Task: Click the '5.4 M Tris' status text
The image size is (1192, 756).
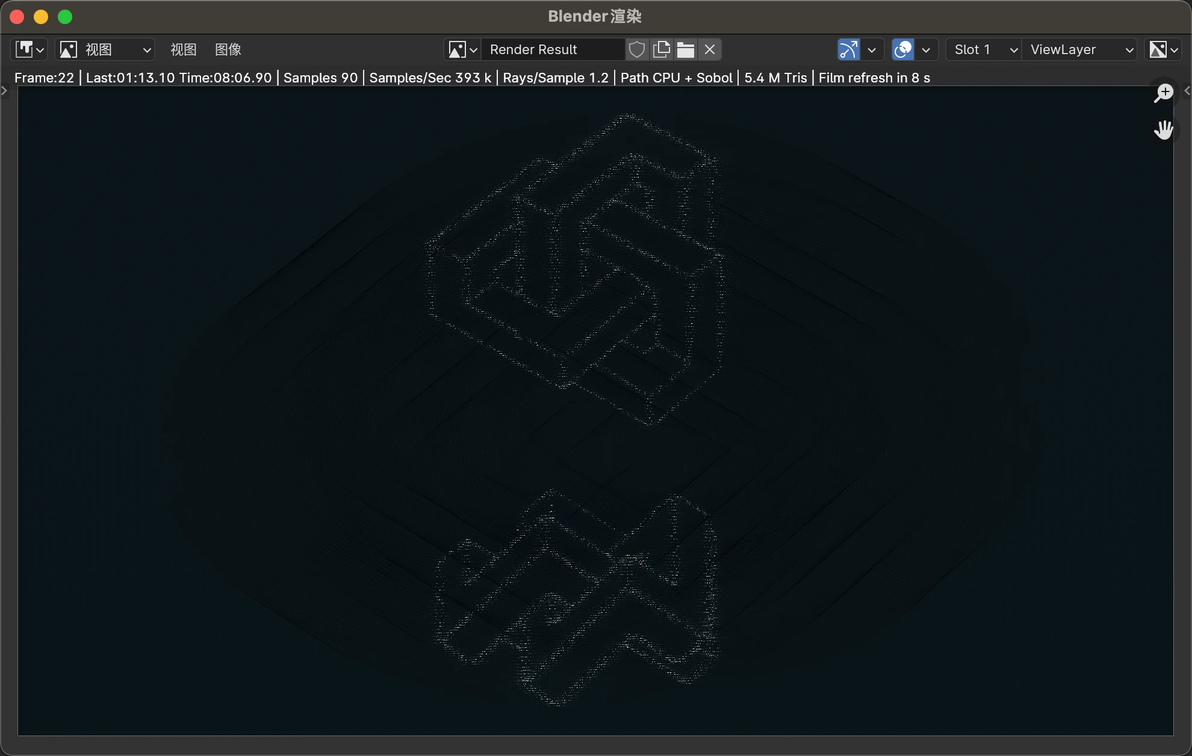Action: click(x=775, y=78)
